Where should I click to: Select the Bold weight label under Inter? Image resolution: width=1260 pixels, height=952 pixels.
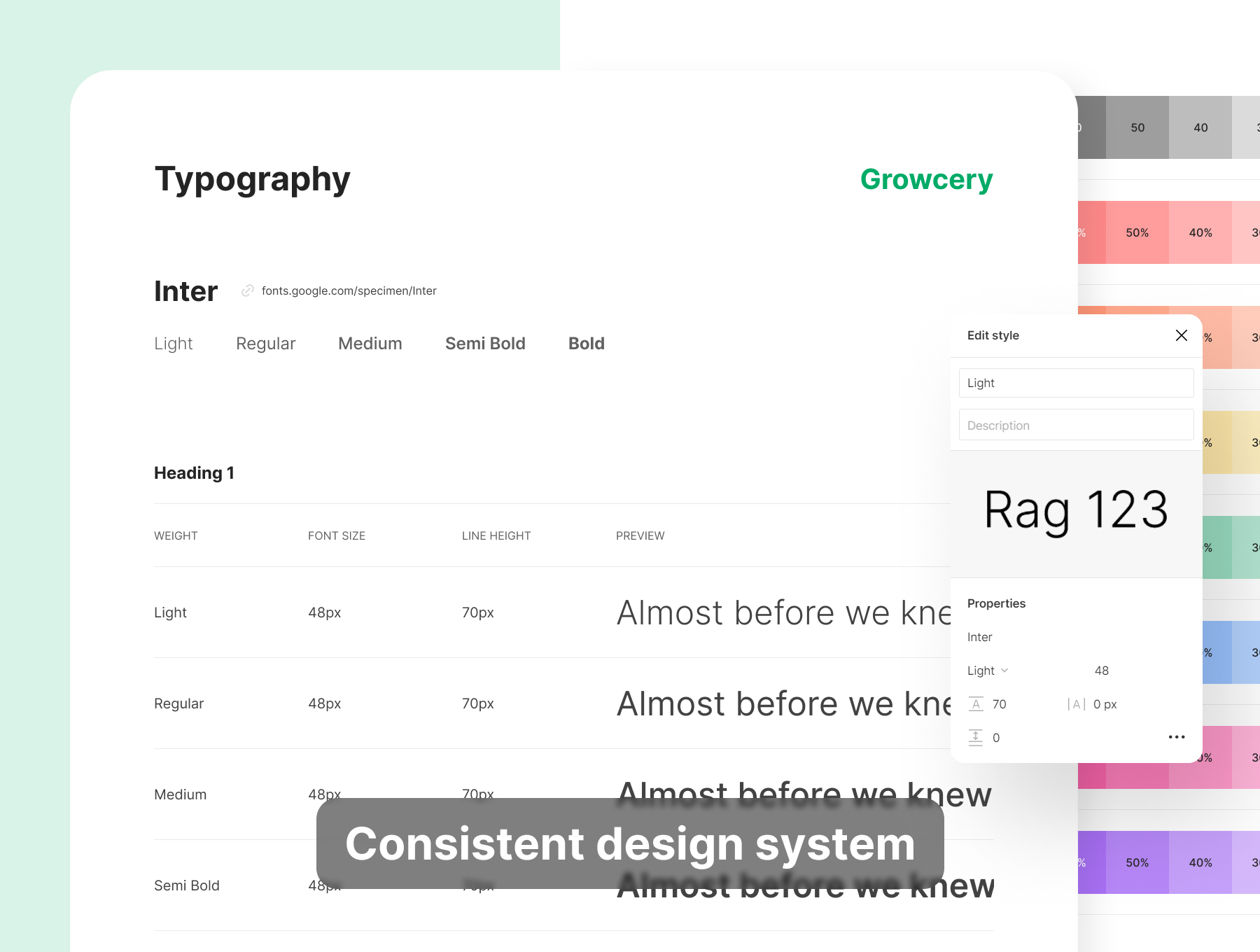tap(586, 344)
